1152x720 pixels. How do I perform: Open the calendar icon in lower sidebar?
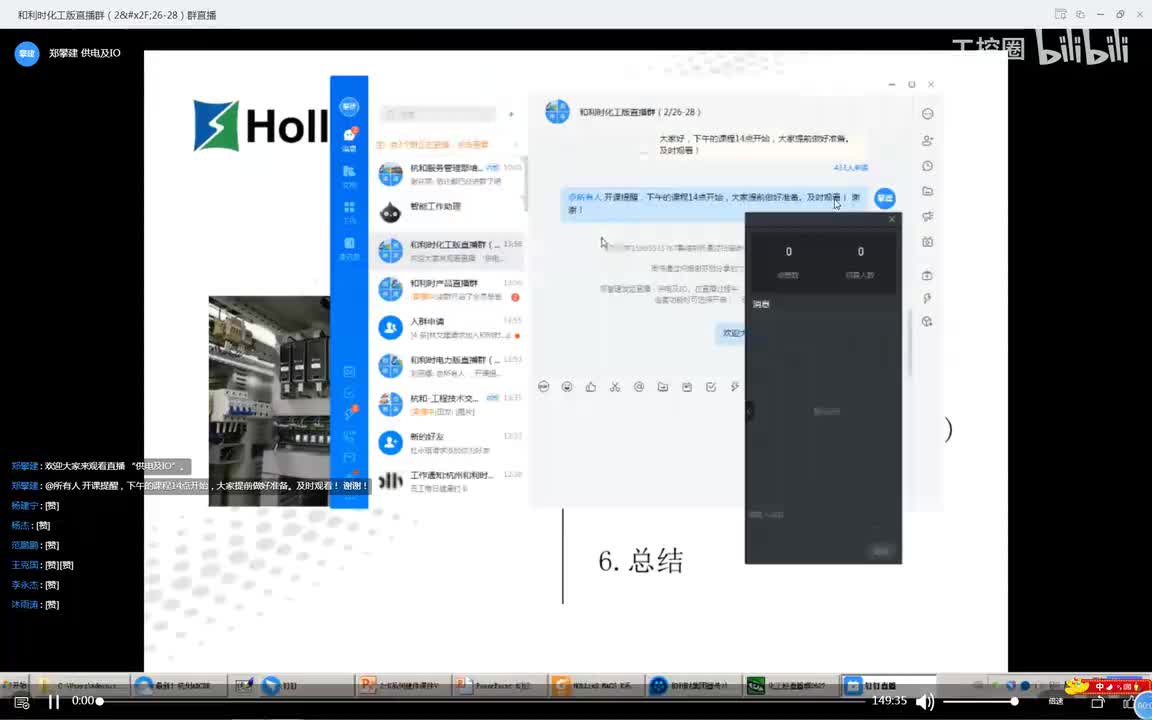pyautogui.click(x=350, y=372)
